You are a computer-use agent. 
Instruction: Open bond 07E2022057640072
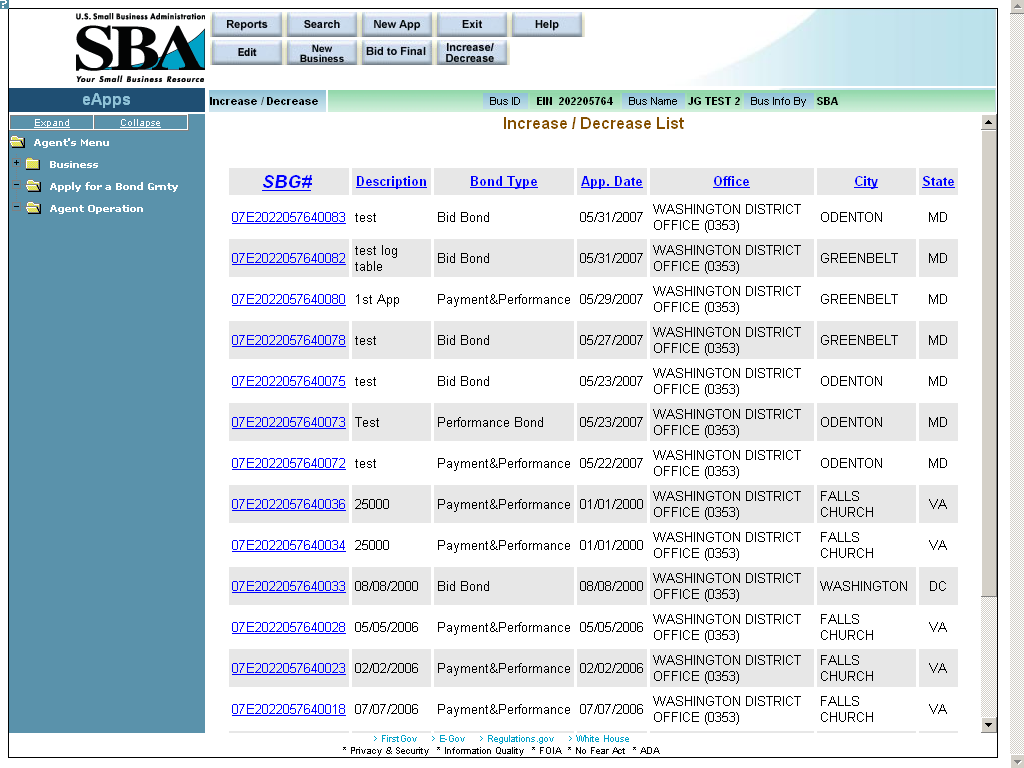point(289,464)
